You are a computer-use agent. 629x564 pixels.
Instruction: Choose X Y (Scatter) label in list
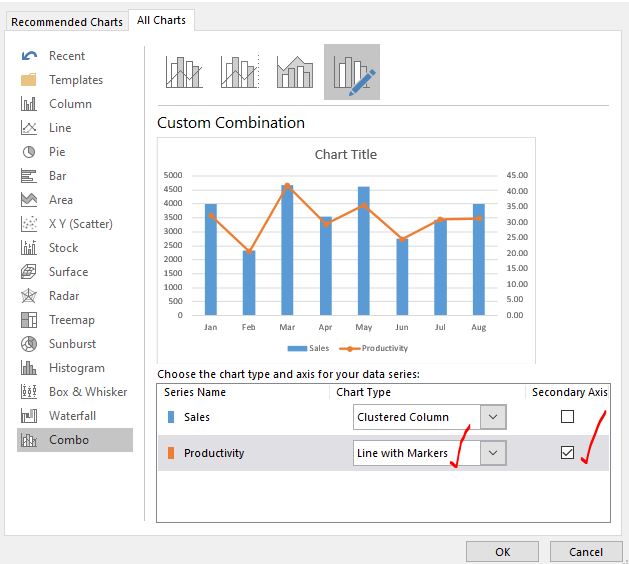tap(81, 224)
